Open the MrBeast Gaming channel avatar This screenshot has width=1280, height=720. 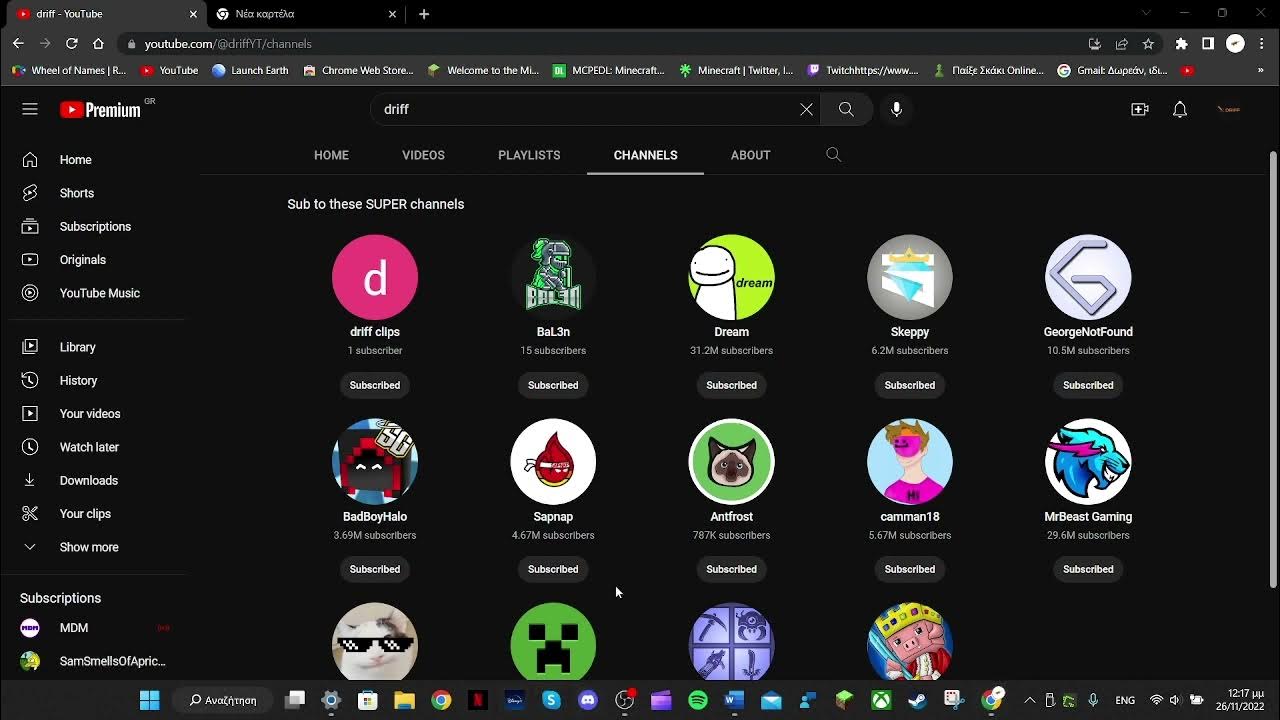1088,462
